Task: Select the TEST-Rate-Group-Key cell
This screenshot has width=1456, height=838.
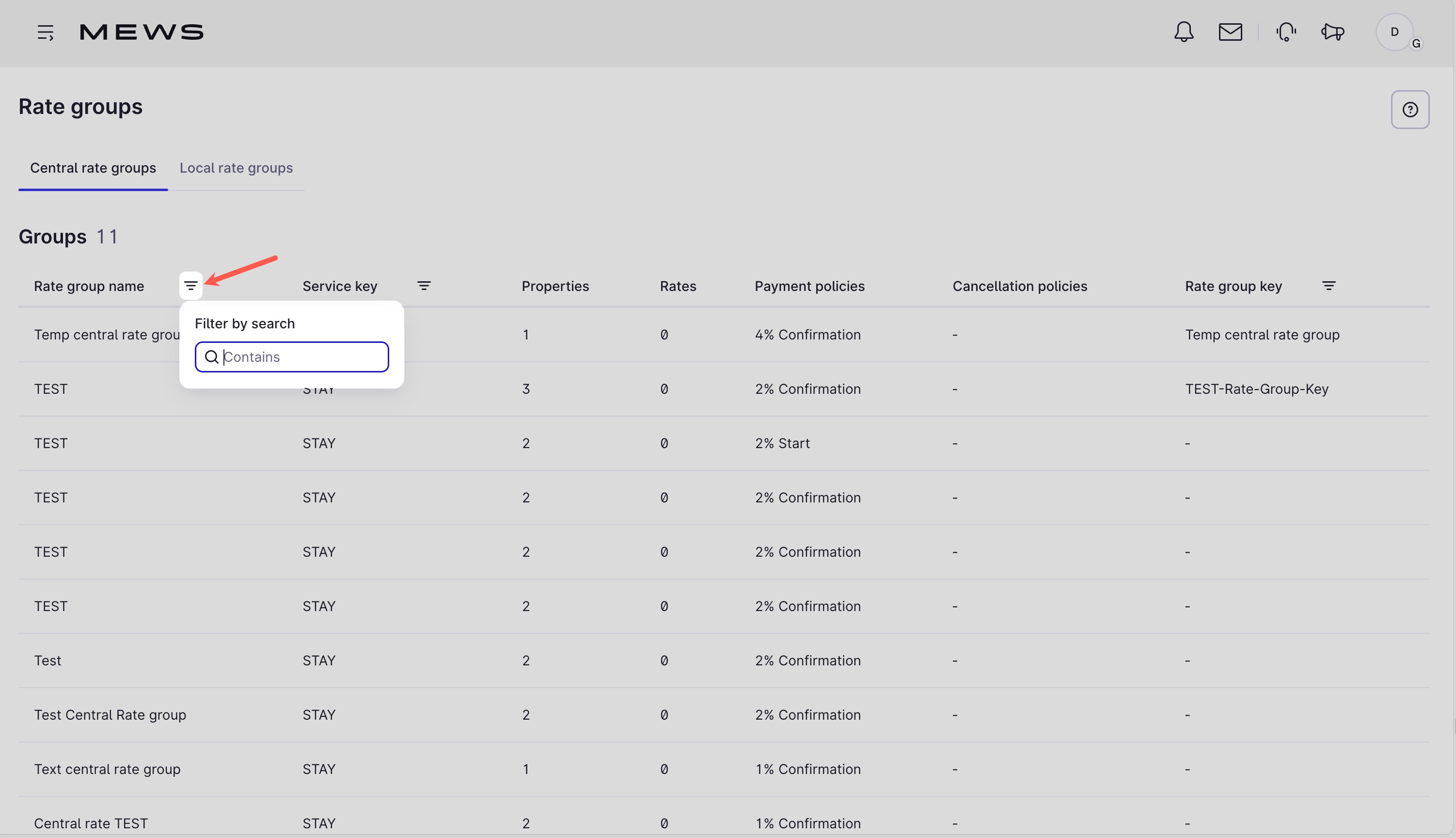Action: (1256, 389)
